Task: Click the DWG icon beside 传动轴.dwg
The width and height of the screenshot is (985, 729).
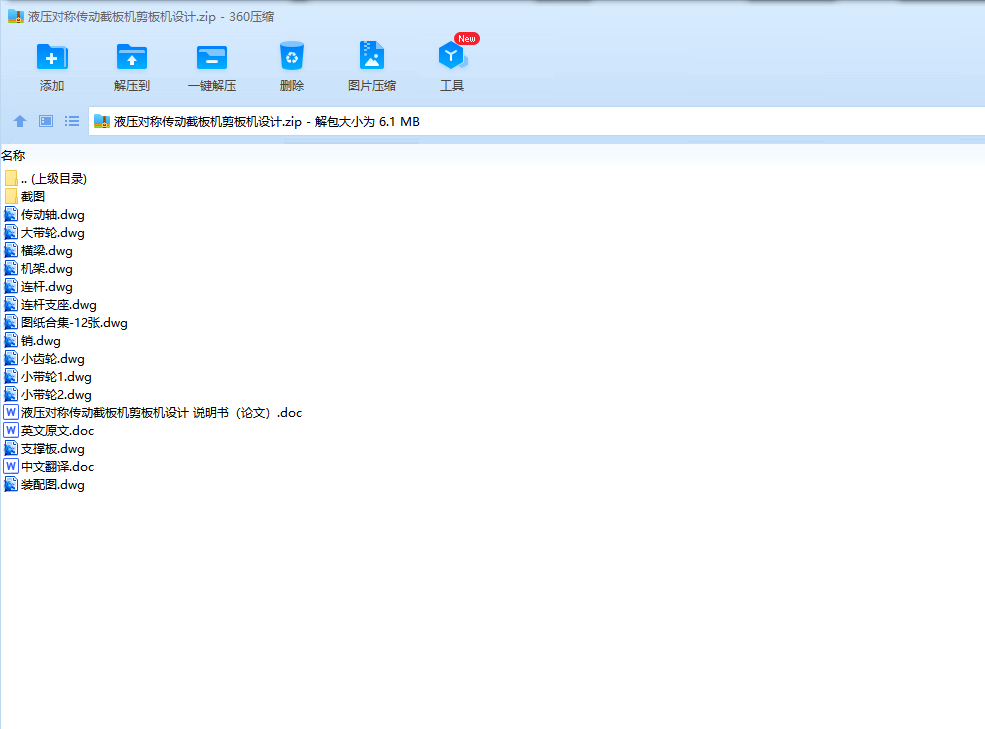Action: pyautogui.click(x=11, y=214)
